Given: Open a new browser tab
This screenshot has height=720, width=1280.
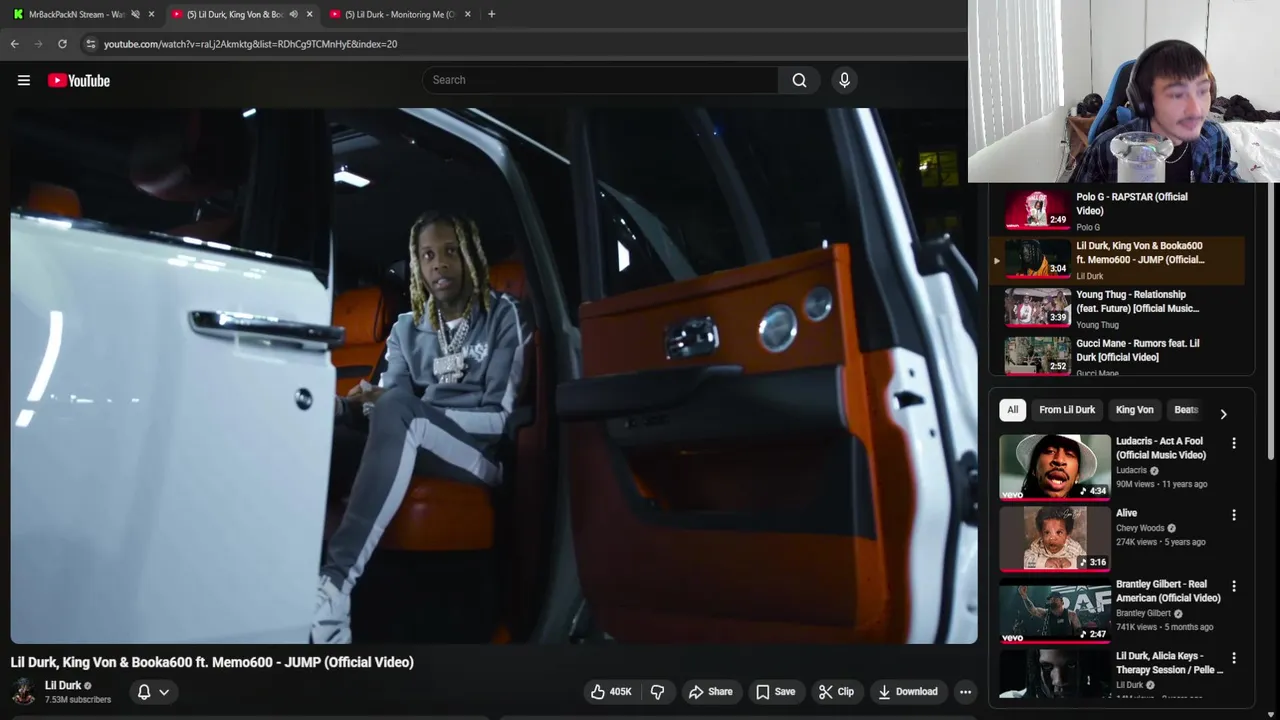Looking at the screenshot, I should tap(491, 14).
